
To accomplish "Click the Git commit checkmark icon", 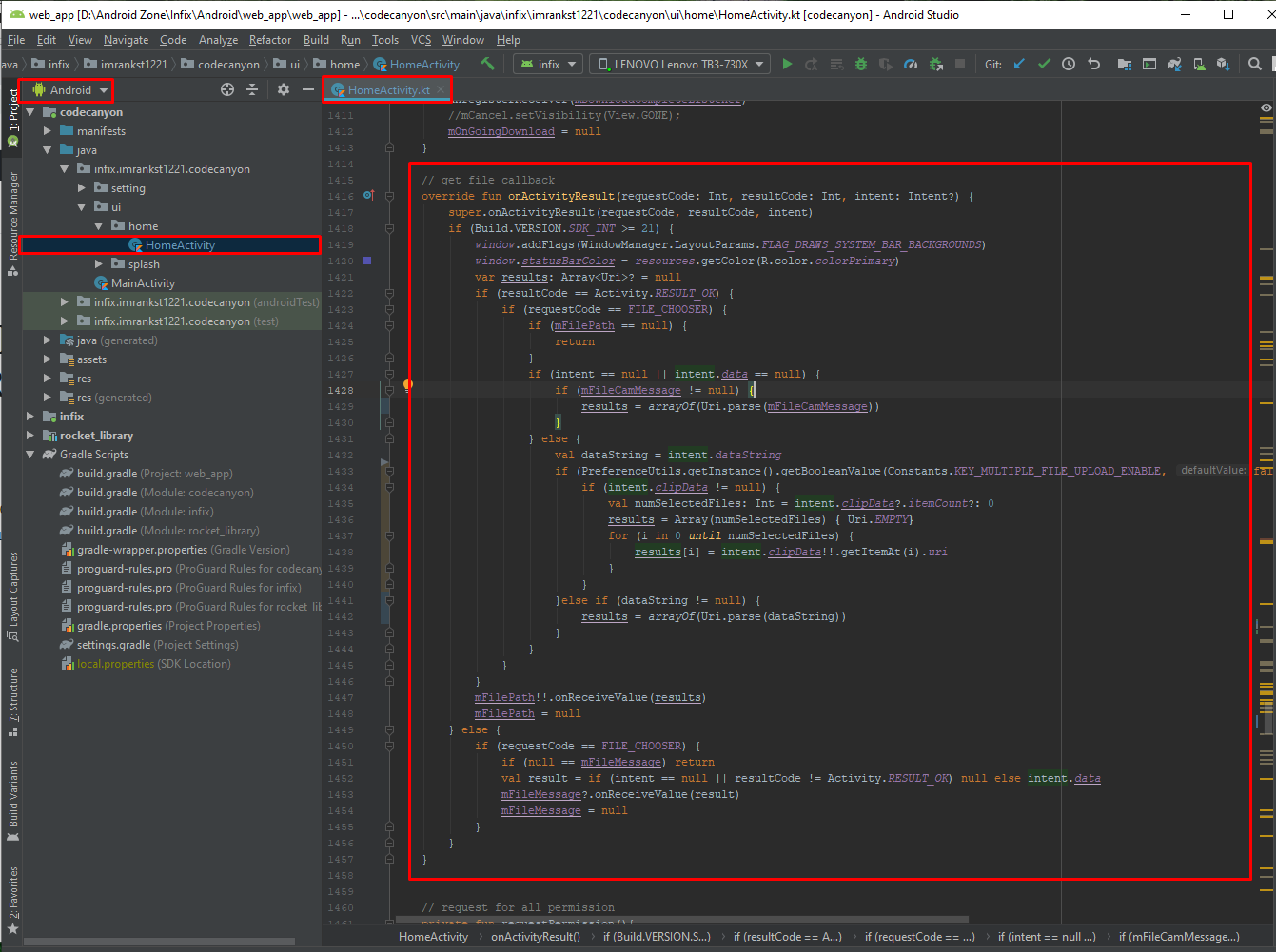I will pyautogui.click(x=1044, y=64).
